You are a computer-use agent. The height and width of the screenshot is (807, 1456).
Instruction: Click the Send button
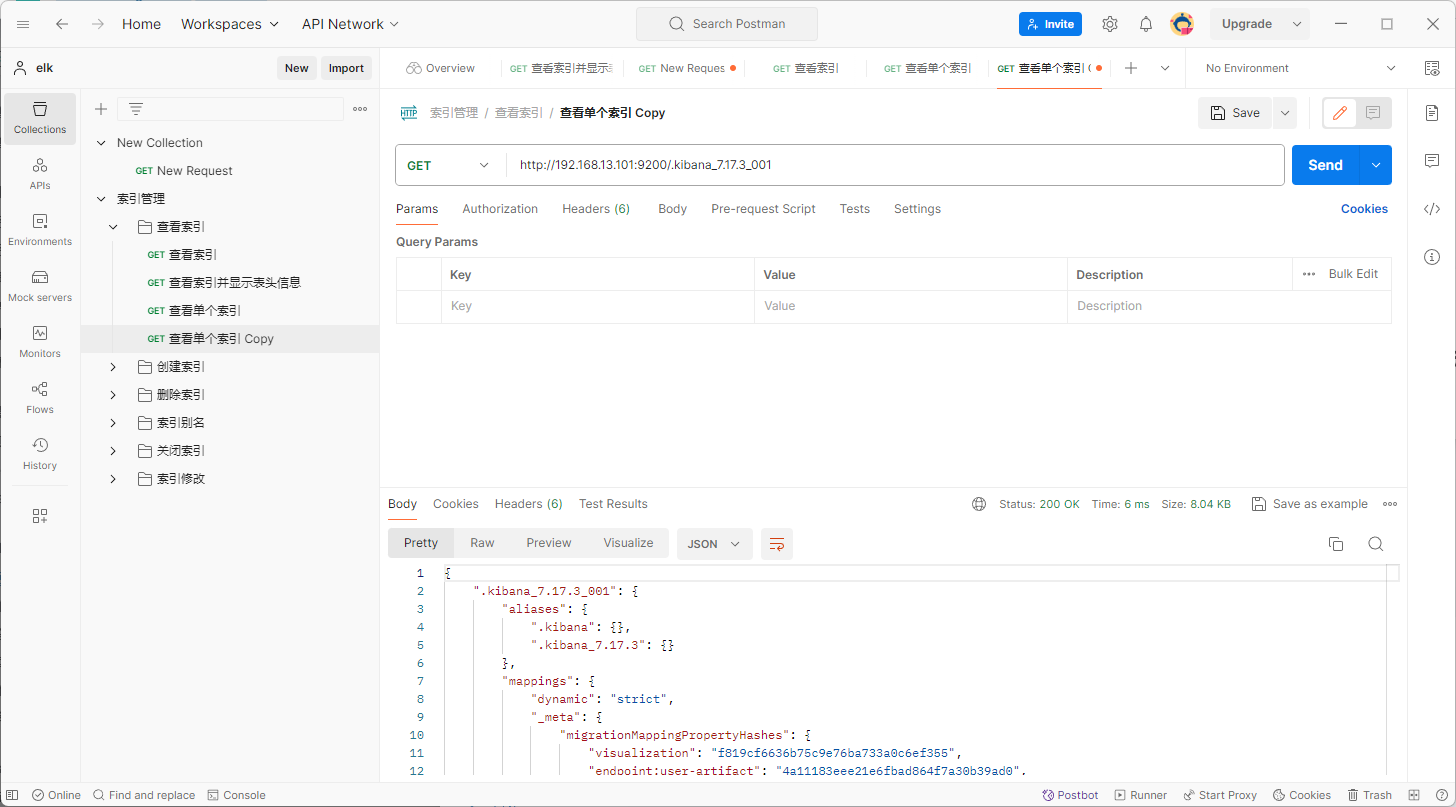pyautogui.click(x=1325, y=165)
